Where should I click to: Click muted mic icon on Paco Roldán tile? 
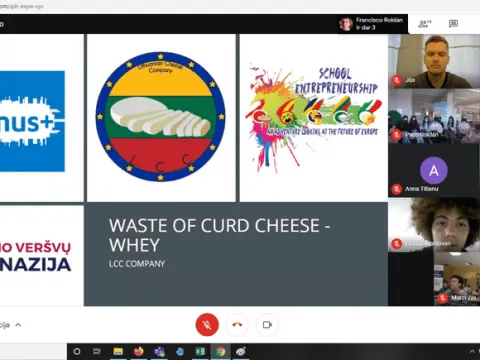(x=397, y=135)
